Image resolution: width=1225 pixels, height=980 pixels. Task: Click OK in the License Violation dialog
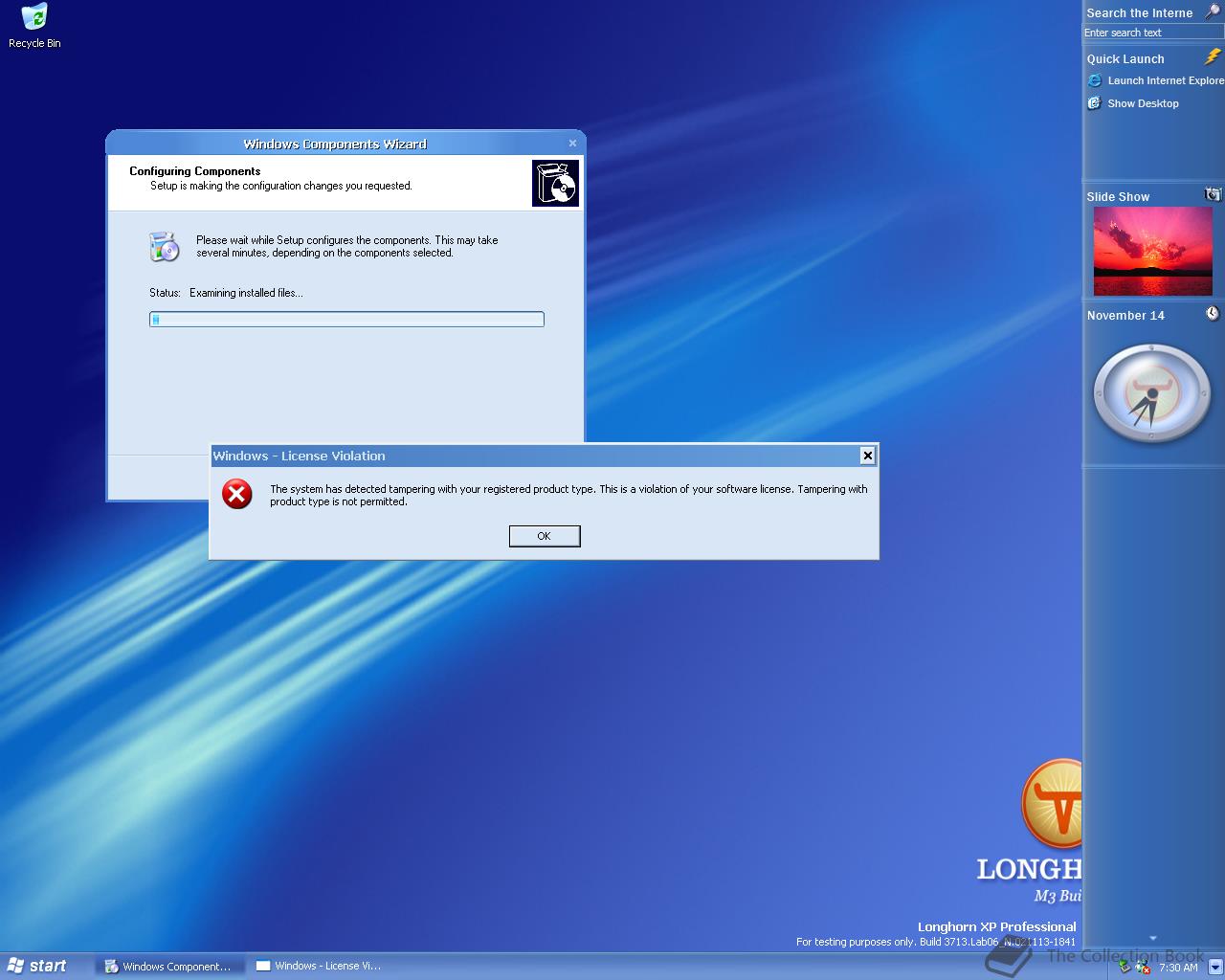[x=545, y=536]
